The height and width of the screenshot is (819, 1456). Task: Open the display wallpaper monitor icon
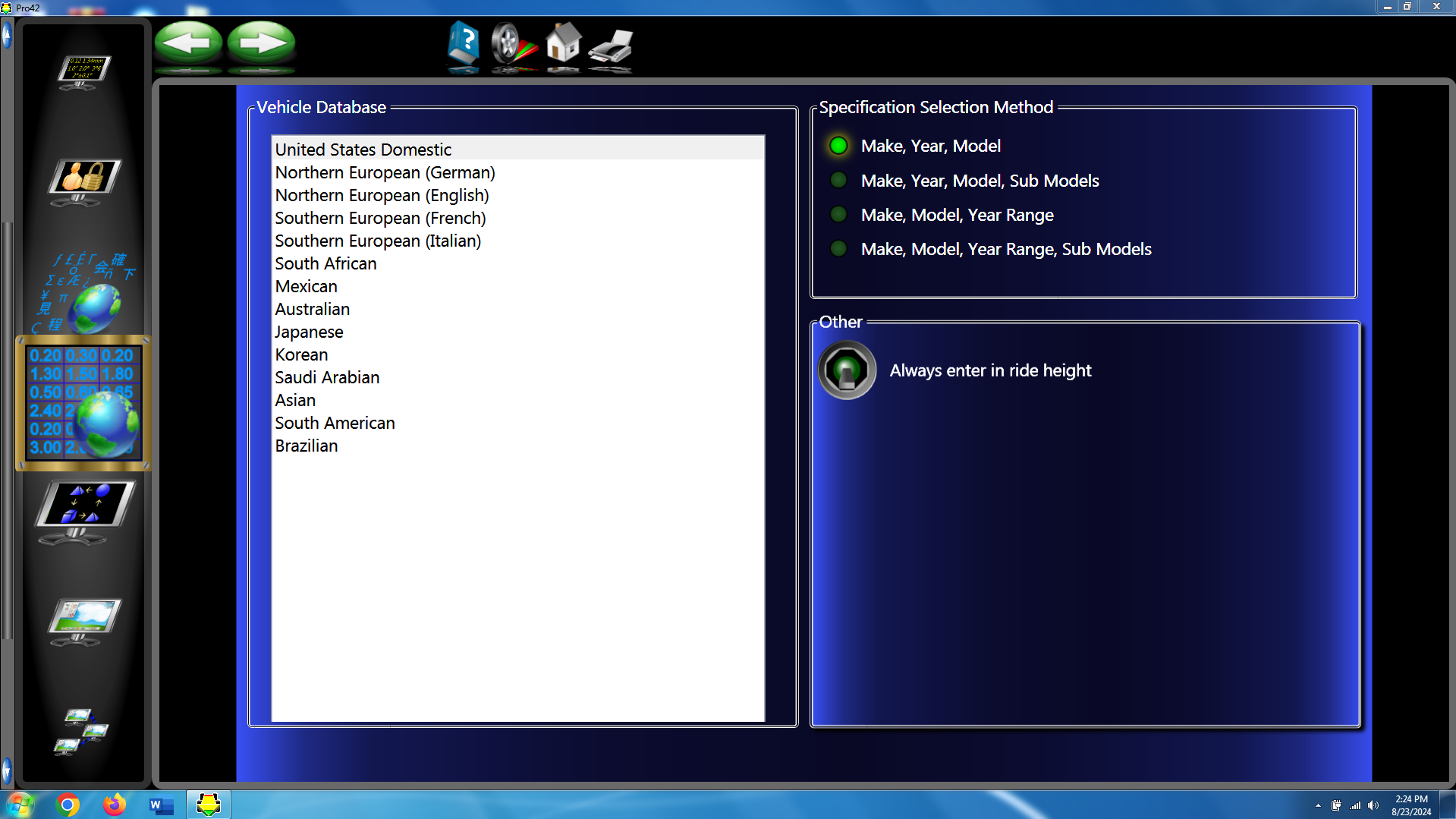pos(85,622)
